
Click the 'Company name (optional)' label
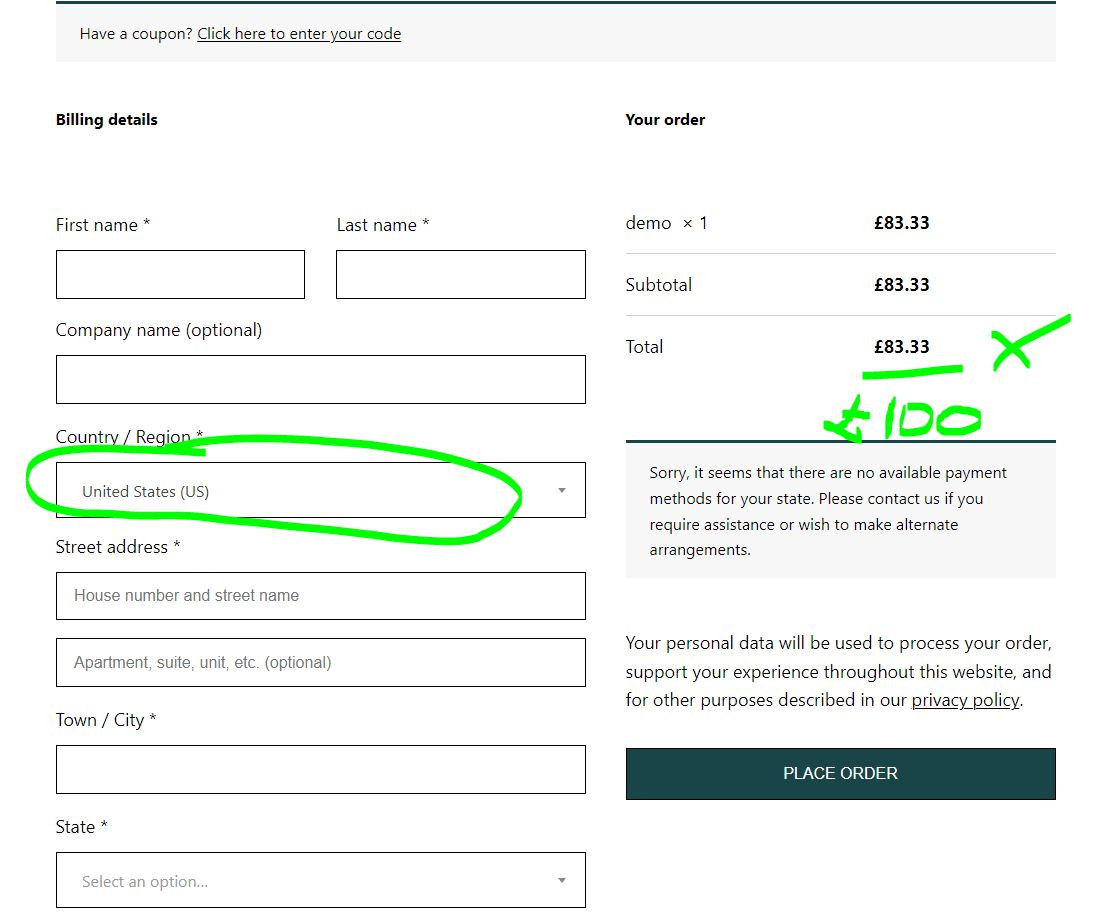pyautogui.click(x=159, y=330)
